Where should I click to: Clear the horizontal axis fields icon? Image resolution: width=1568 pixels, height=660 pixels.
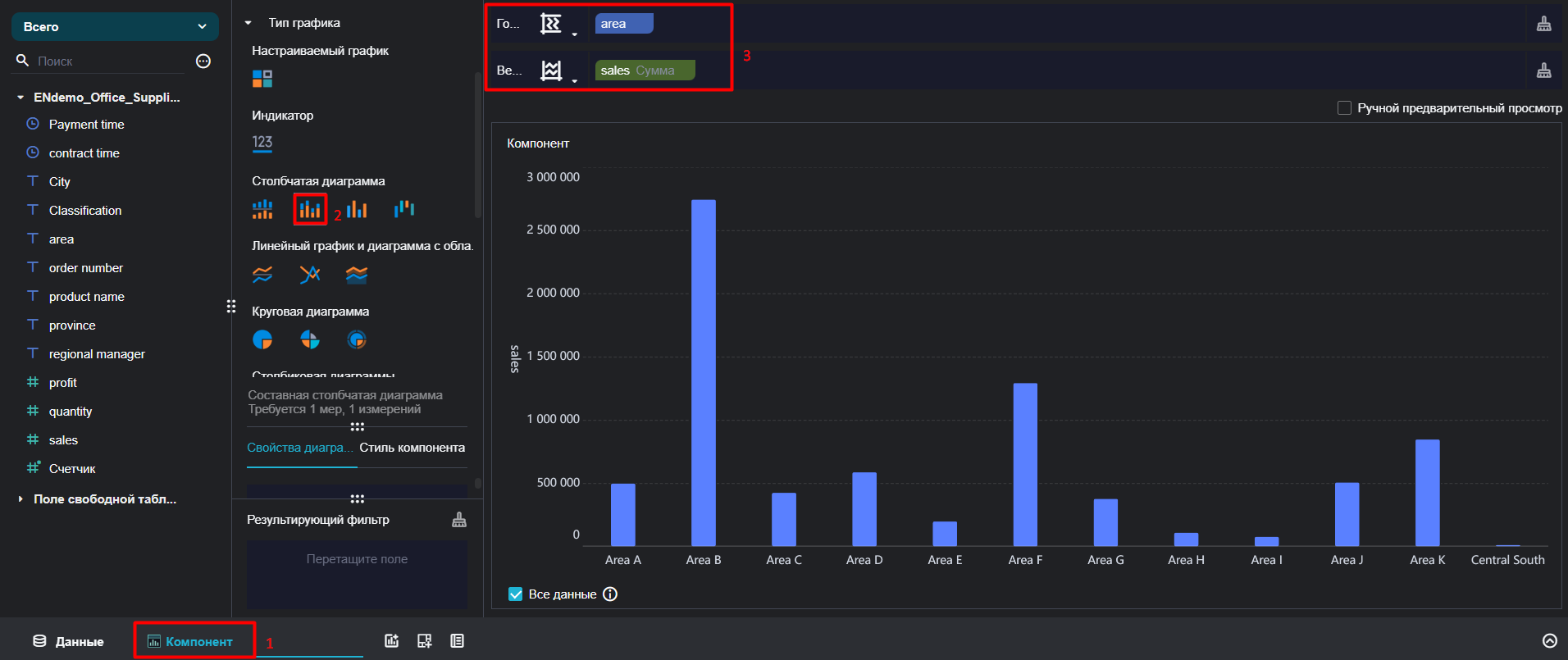pyautogui.click(x=1544, y=24)
